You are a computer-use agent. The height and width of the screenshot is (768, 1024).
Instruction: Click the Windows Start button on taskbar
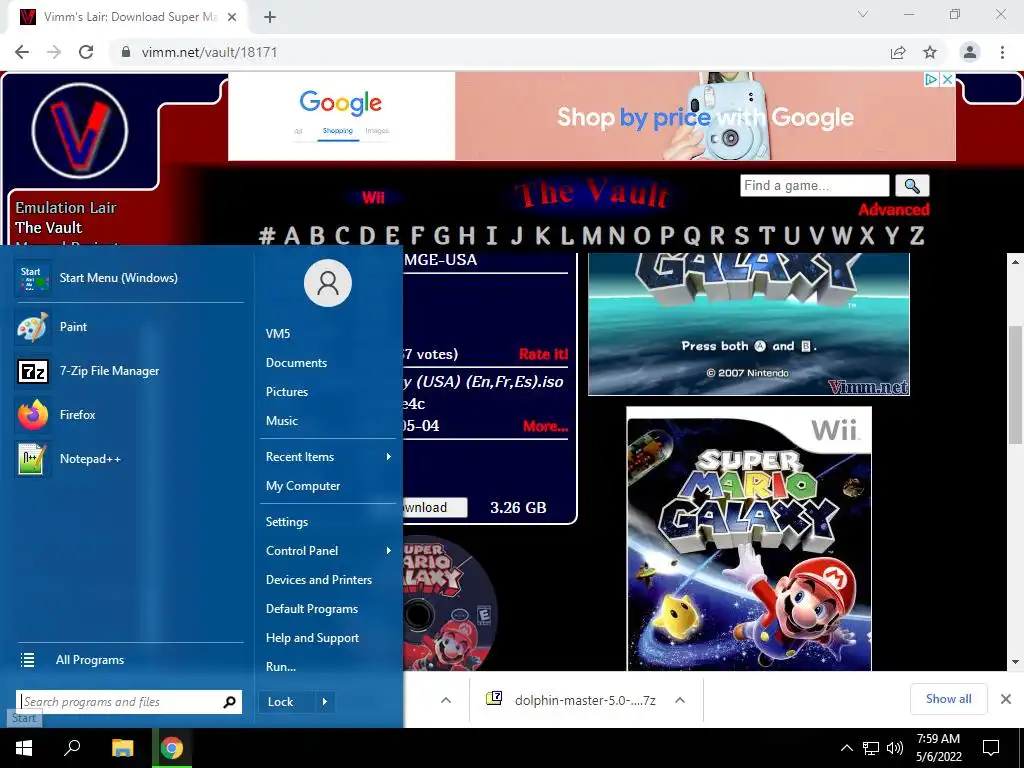coord(24,748)
